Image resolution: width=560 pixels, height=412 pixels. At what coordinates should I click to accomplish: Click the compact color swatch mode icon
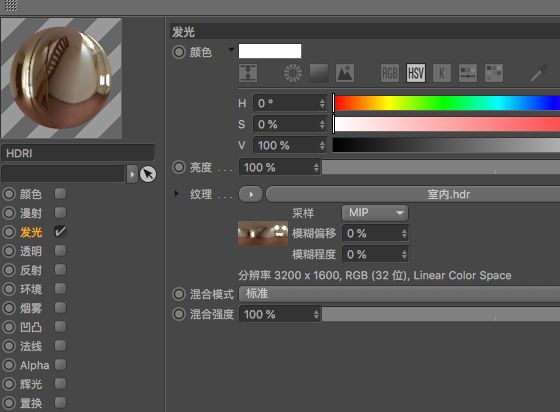[248, 73]
